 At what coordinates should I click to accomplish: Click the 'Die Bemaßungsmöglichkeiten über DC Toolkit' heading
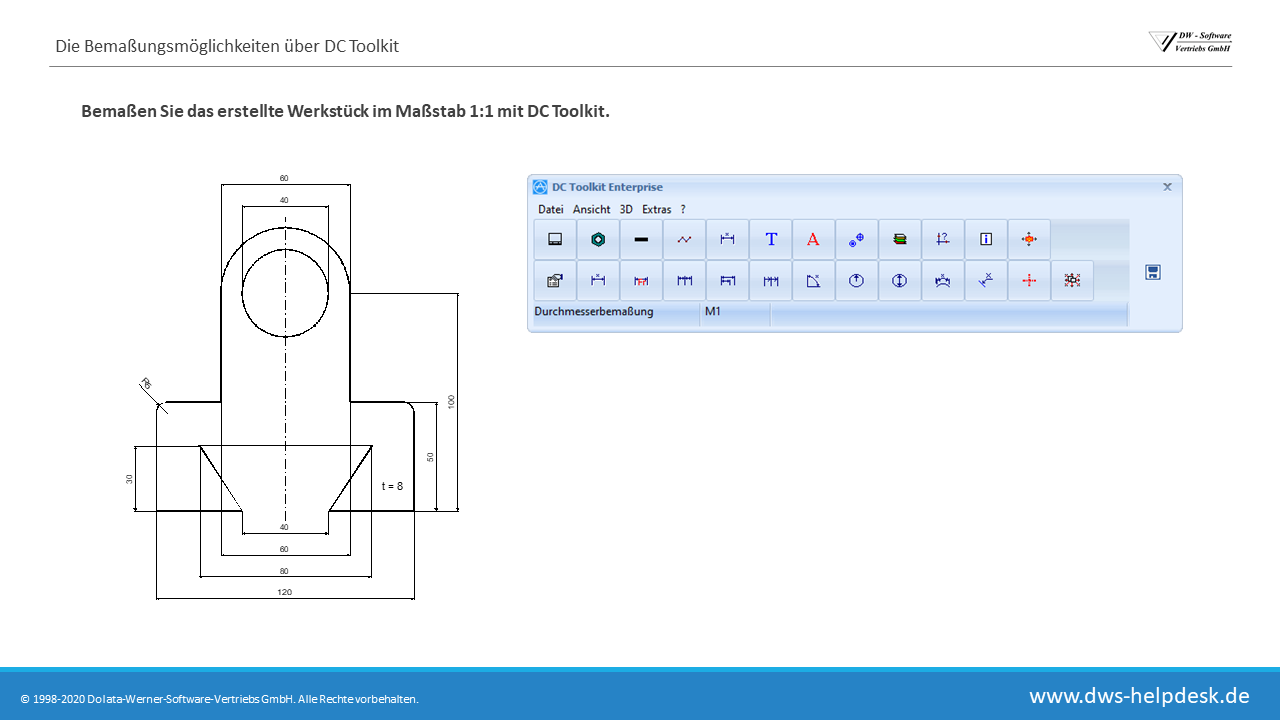pos(227,46)
